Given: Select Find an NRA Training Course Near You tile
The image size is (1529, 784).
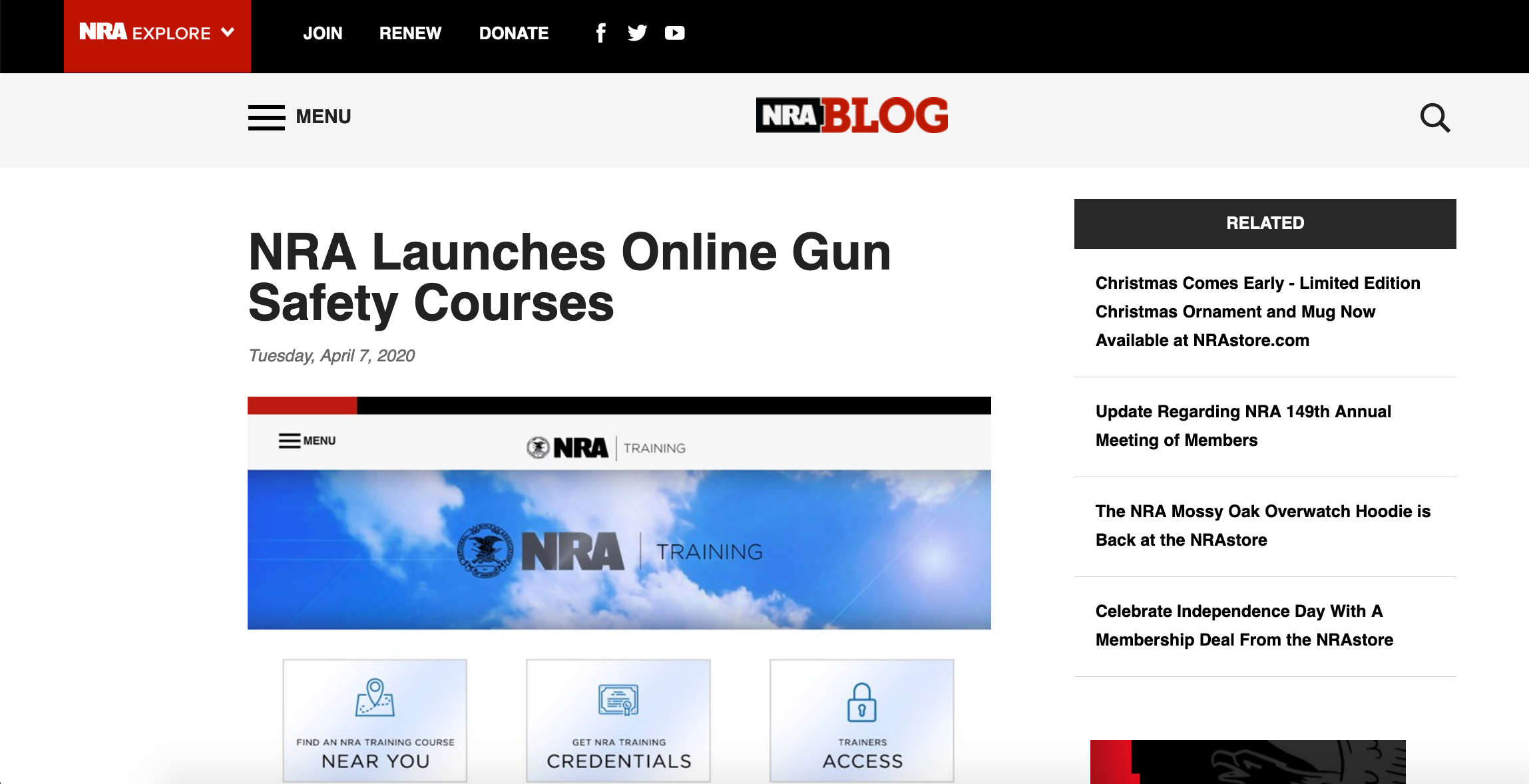Looking at the screenshot, I should [375, 721].
